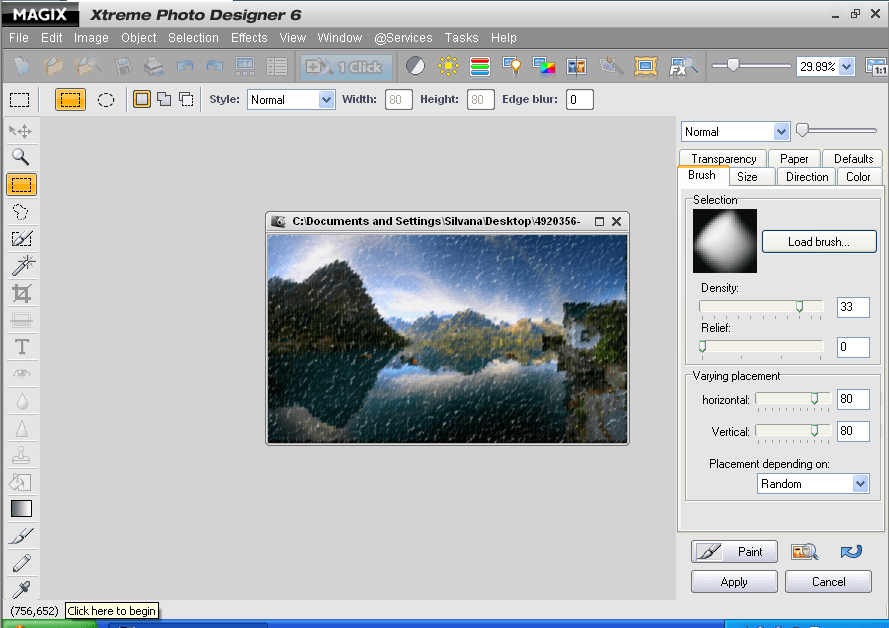Click the brush selection preview thumbnail
889x628 pixels.
tap(724, 240)
